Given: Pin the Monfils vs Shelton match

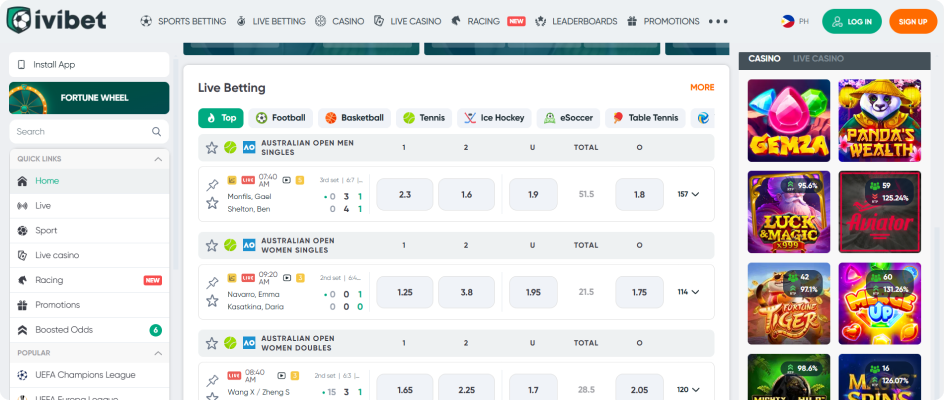Looking at the screenshot, I should coord(212,186).
